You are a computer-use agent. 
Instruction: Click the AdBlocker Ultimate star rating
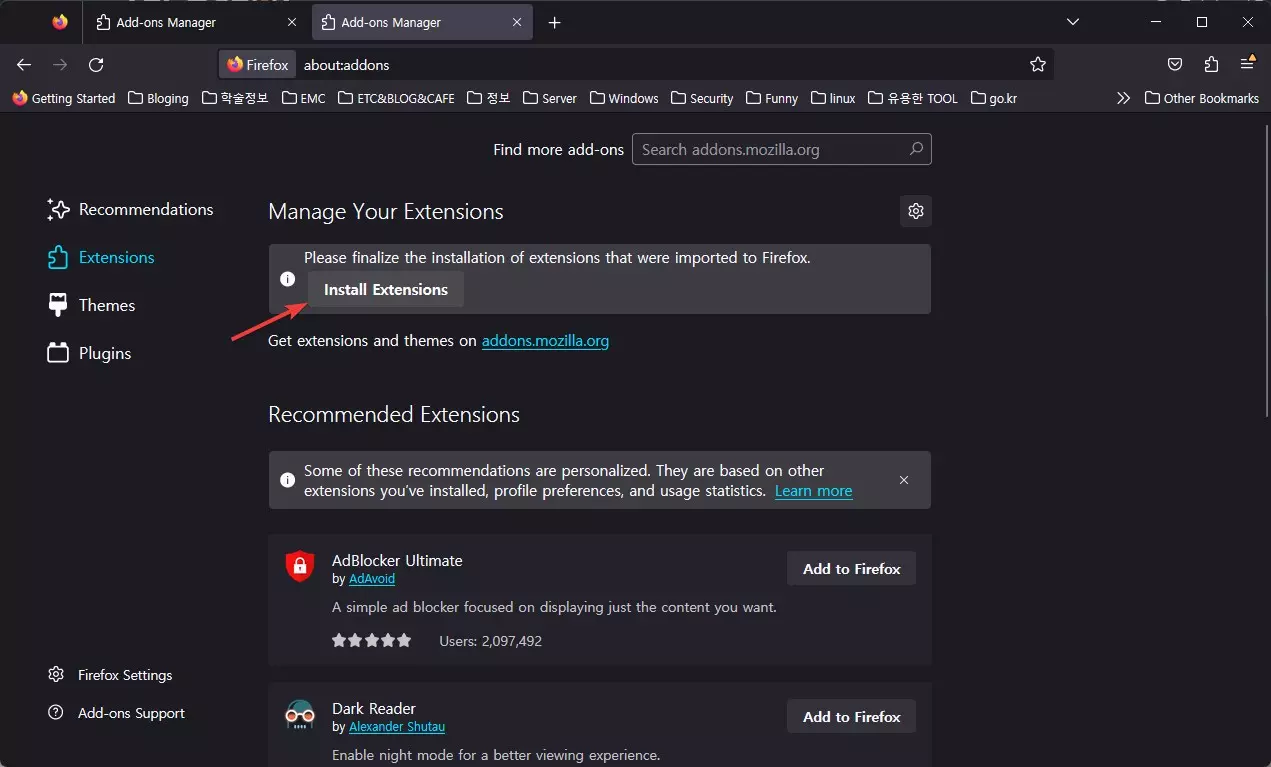(x=371, y=641)
